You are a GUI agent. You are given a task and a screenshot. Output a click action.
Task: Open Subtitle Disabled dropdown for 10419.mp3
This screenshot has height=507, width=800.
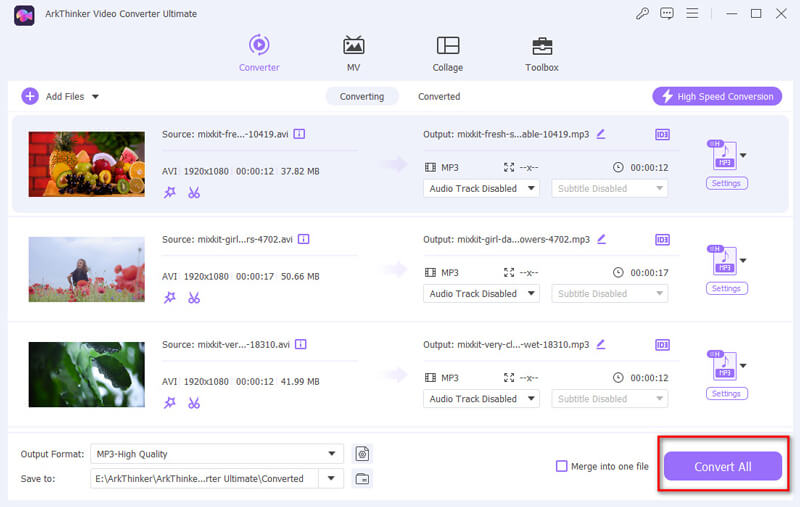pos(610,188)
